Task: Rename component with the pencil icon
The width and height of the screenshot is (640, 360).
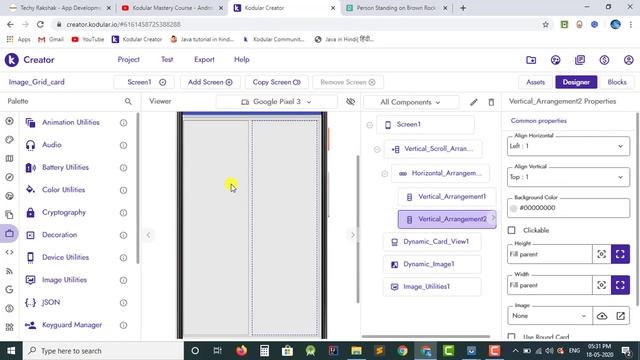Action: pyautogui.click(x=473, y=102)
